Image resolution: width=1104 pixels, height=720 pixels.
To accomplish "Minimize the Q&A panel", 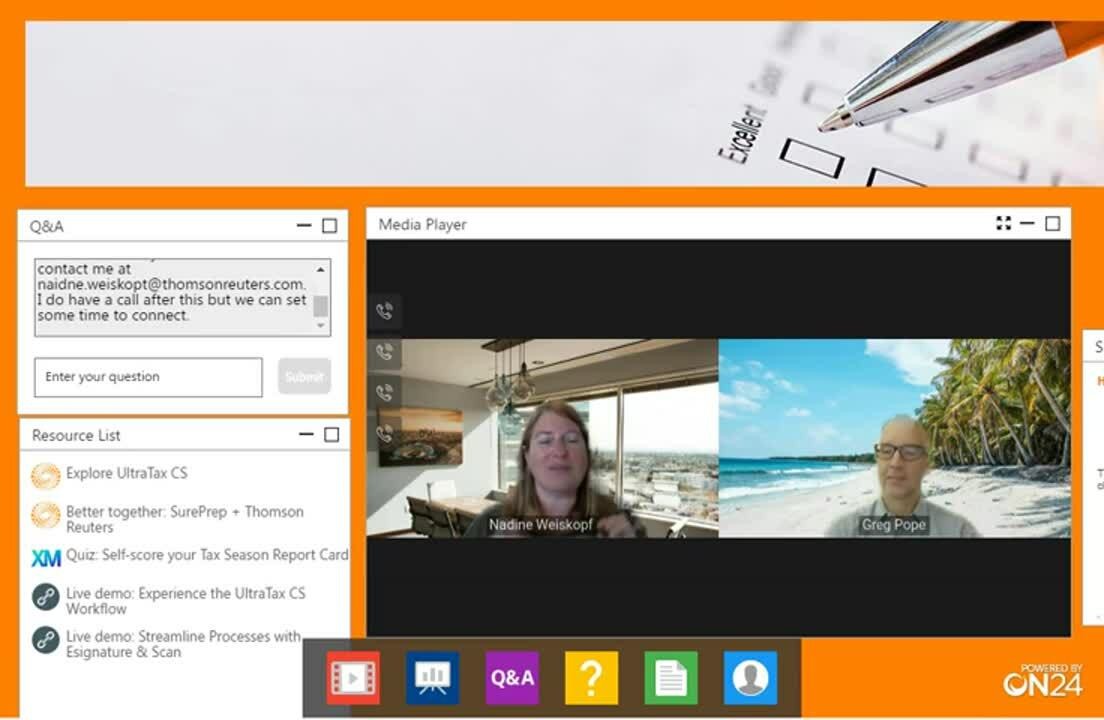I will click(x=304, y=226).
